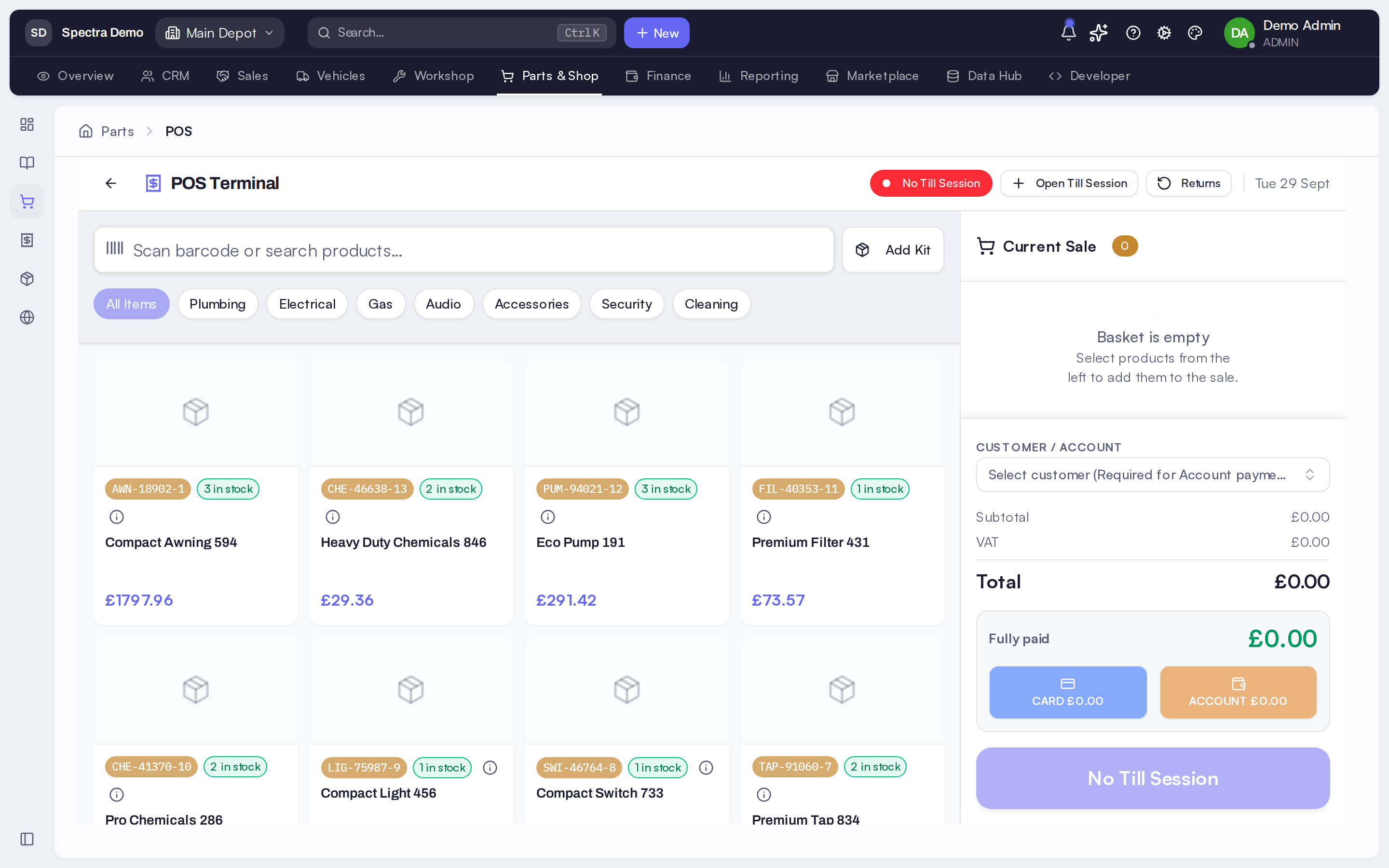Click the ACCOUNT £0.00 payment button
1389x868 pixels.
coord(1238,692)
